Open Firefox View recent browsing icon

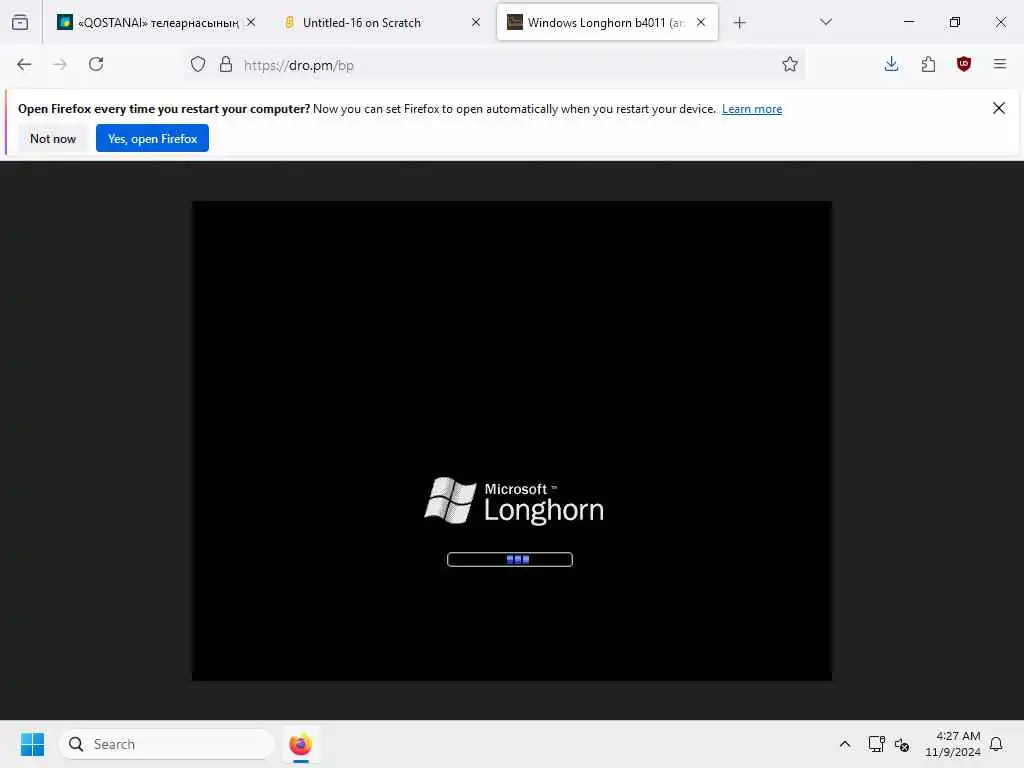[20, 22]
